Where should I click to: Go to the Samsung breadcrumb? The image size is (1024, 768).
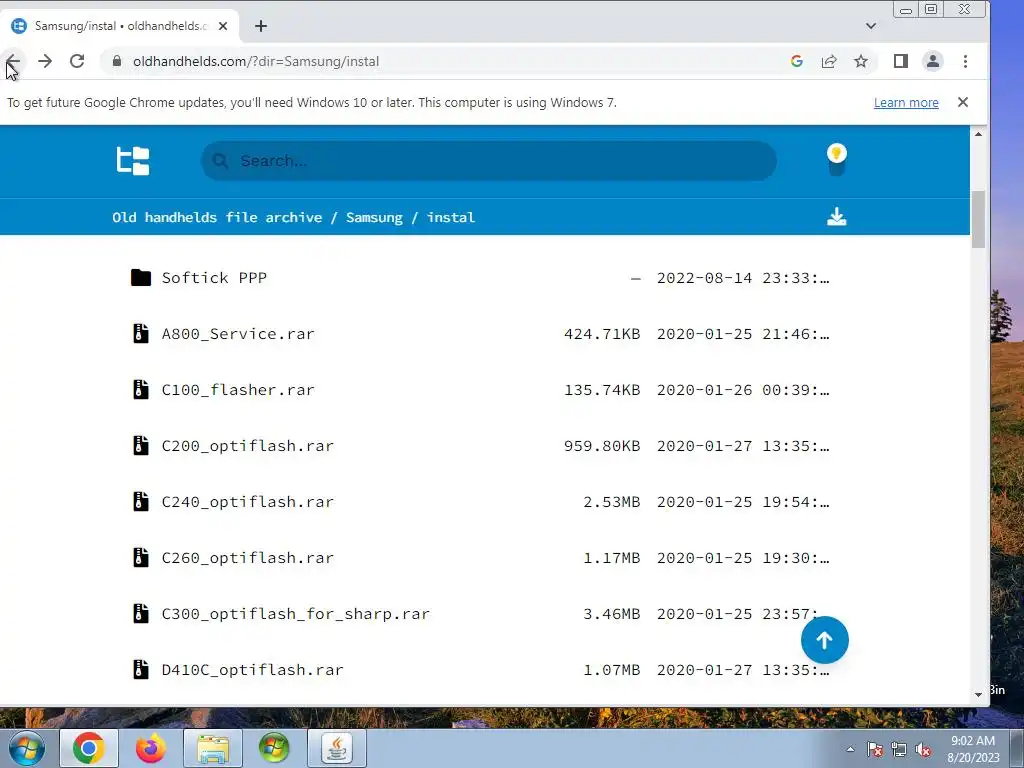(374, 217)
